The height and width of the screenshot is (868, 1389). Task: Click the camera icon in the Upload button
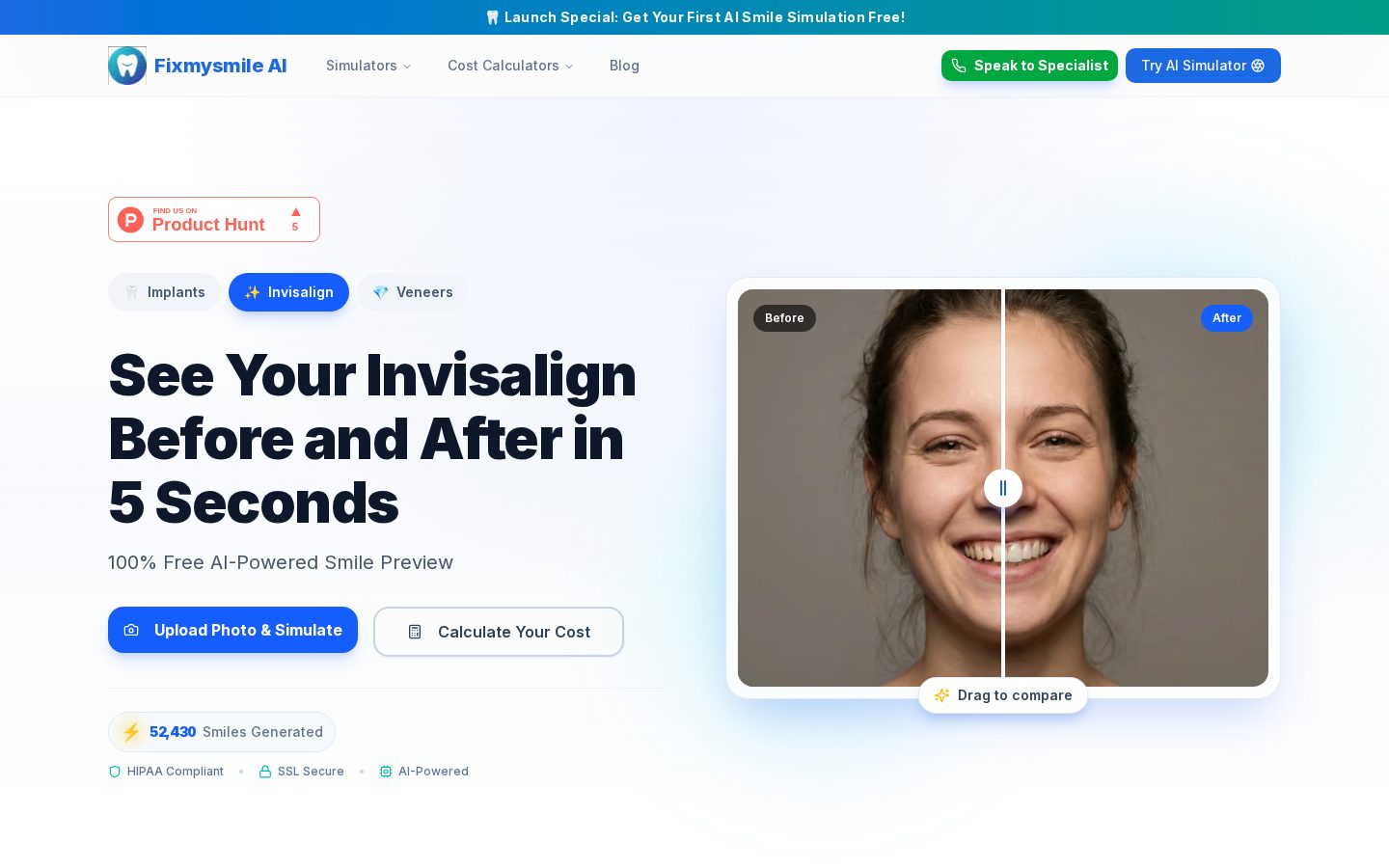pos(131,630)
